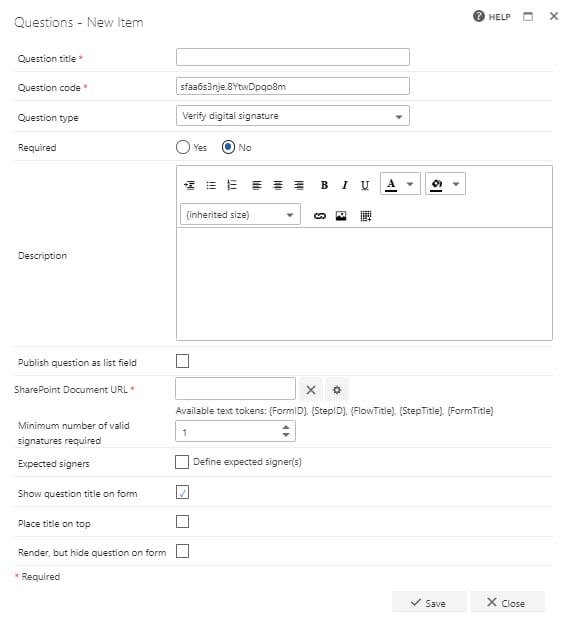Image resolution: width=569 pixels, height=618 pixels.
Task: Select No for Required
Action: click(x=228, y=147)
